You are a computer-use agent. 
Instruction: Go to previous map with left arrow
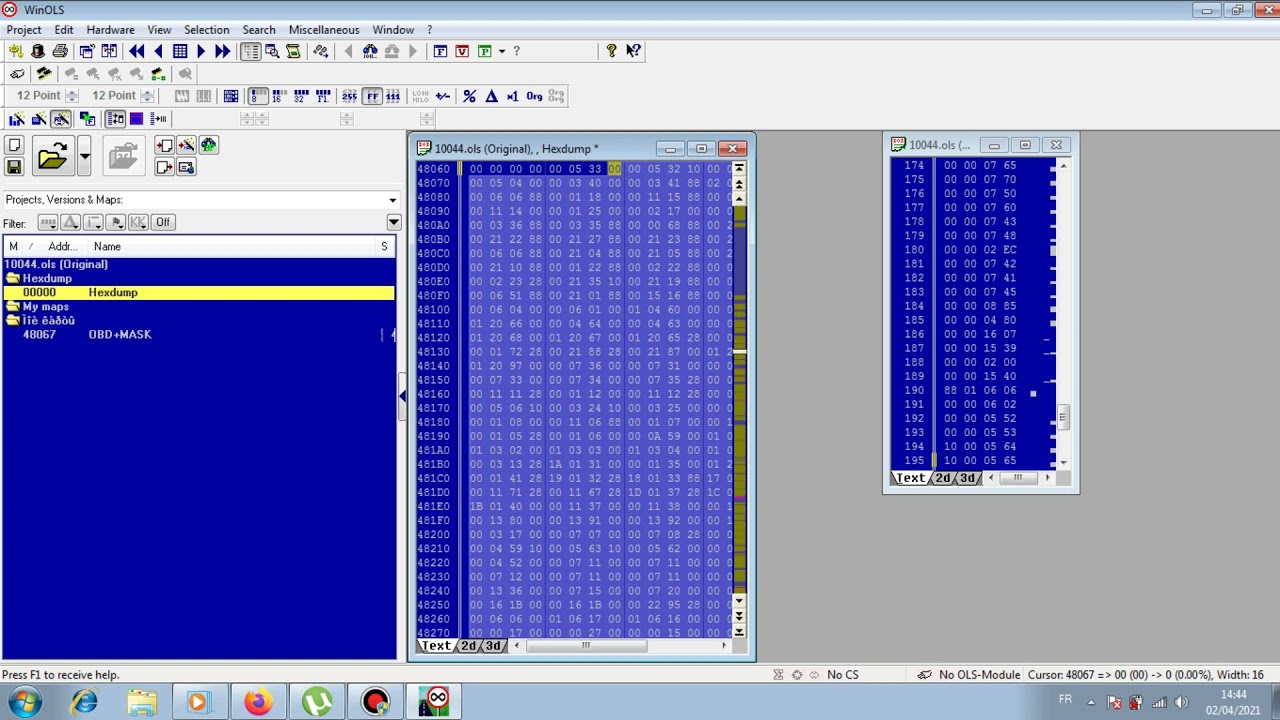157,51
